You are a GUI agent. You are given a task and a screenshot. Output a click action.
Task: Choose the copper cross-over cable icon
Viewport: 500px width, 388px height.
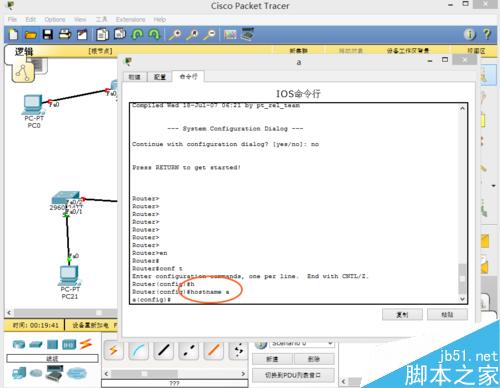point(189,350)
